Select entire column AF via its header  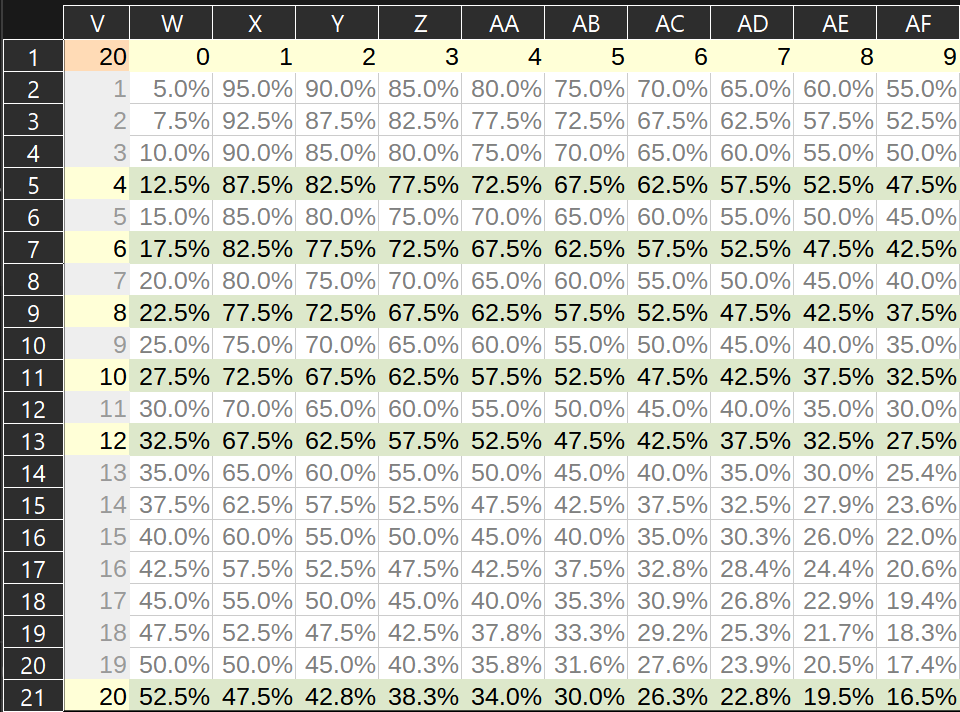click(x=918, y=25)
